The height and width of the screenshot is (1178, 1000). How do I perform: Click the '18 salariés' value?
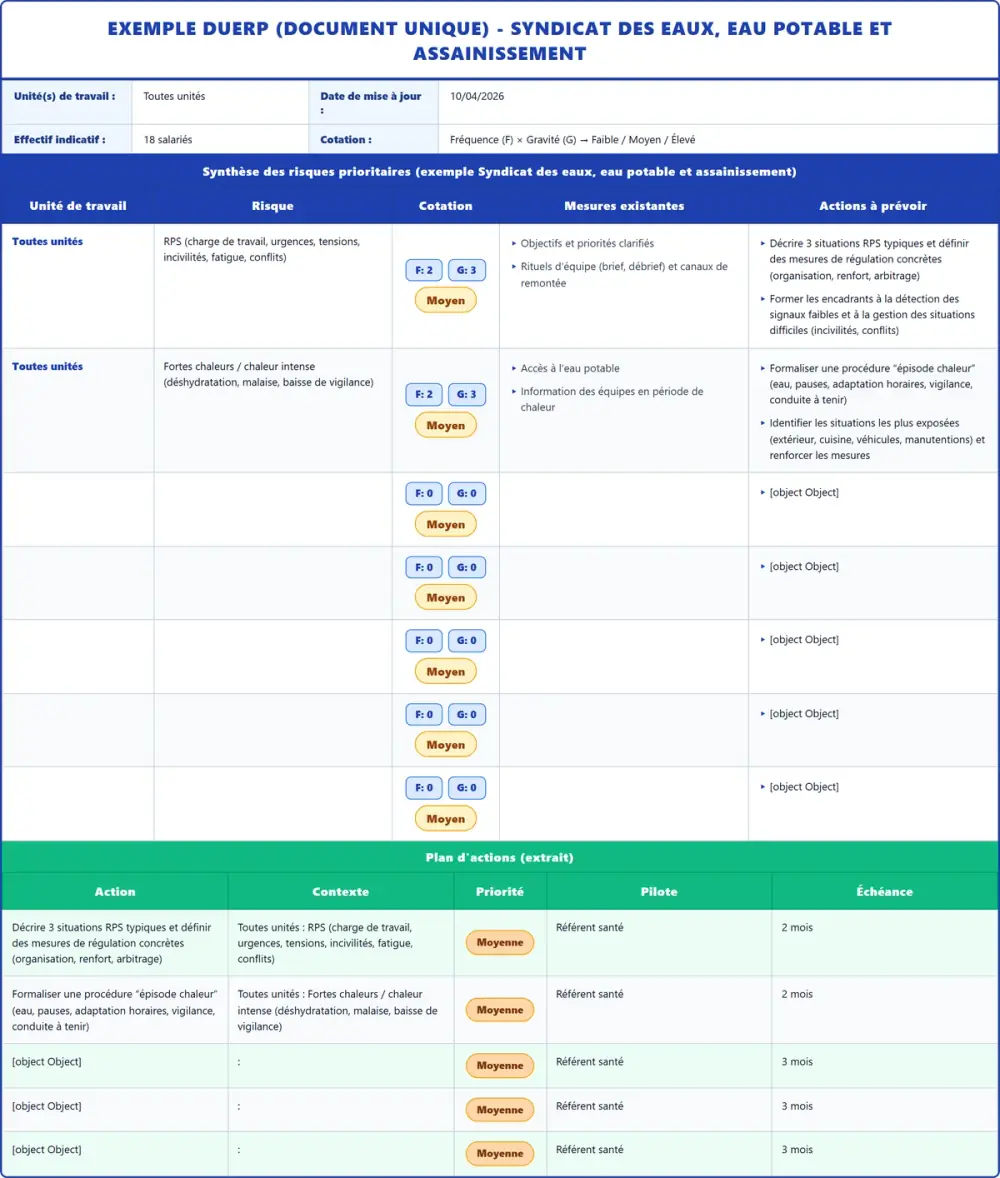pos(168,140)
